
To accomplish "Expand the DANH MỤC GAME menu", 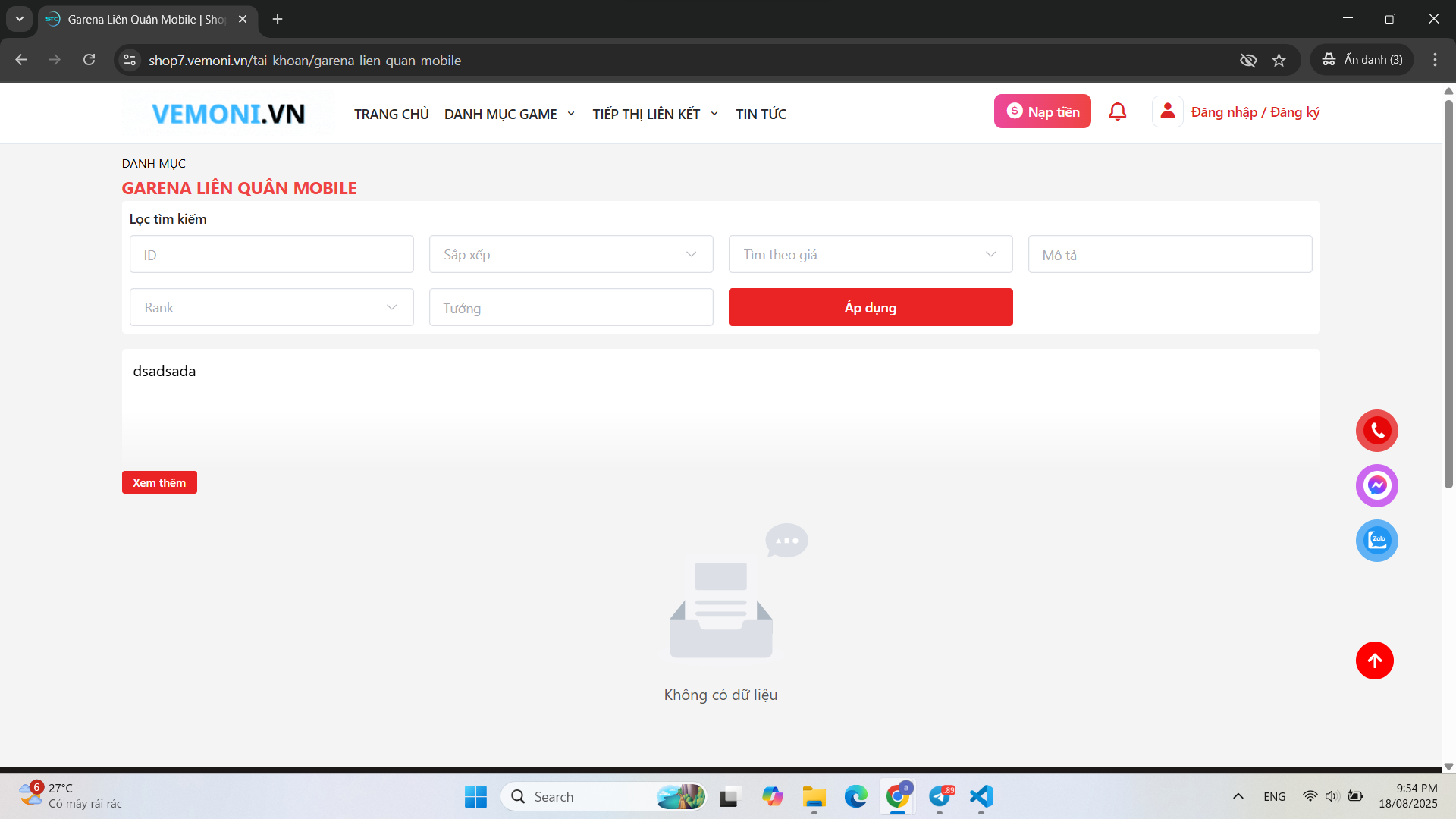I will click(x=509, y=114).
